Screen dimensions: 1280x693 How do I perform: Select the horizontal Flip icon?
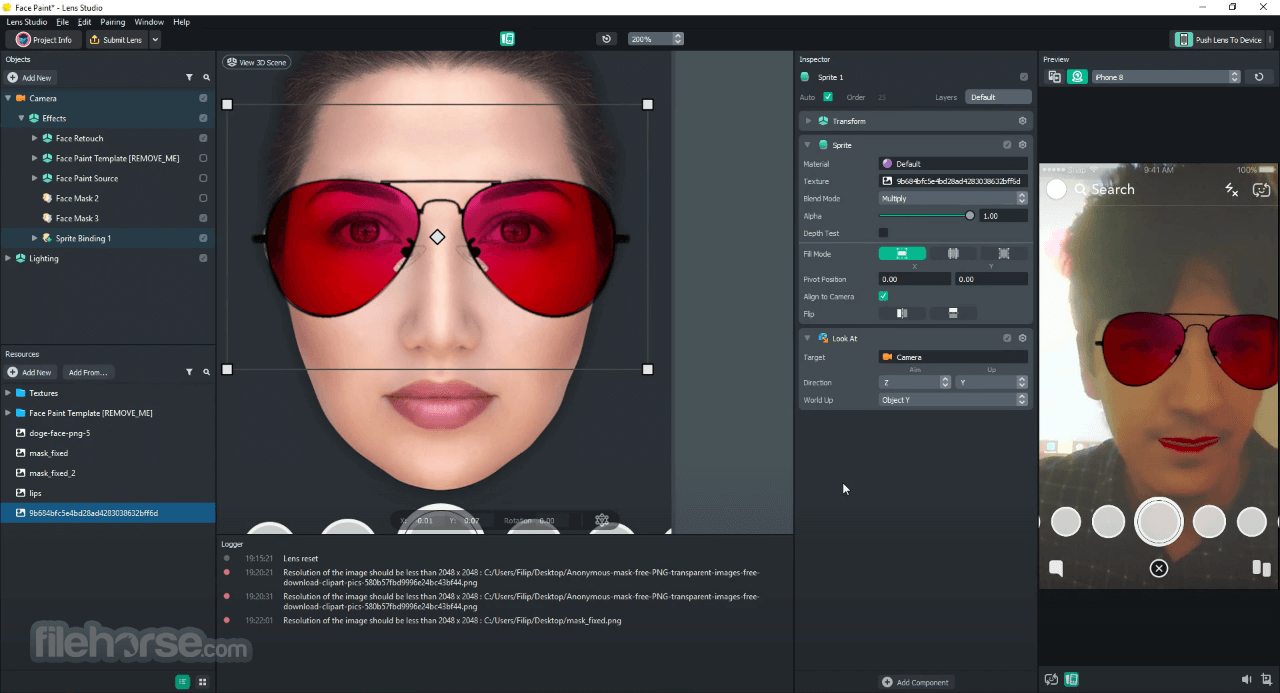902,313
